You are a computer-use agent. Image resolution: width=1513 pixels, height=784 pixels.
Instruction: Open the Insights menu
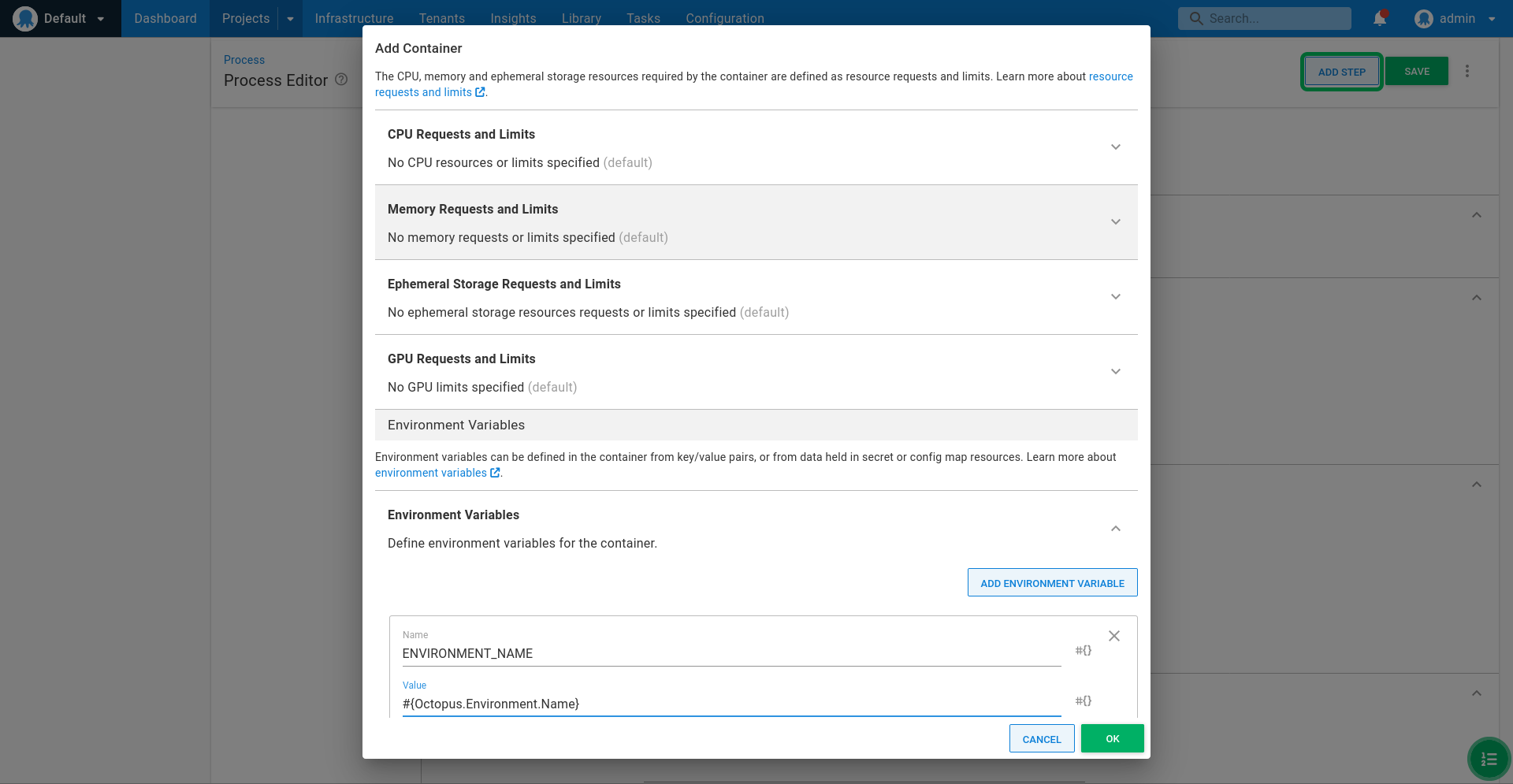(x=513, y=18)
